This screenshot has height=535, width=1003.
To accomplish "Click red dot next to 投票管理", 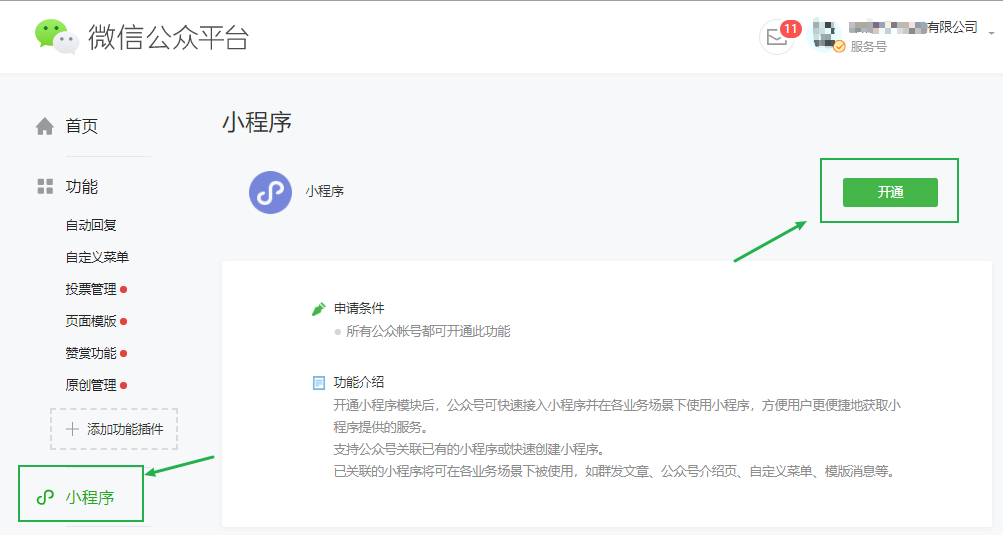I will point(123,290).
